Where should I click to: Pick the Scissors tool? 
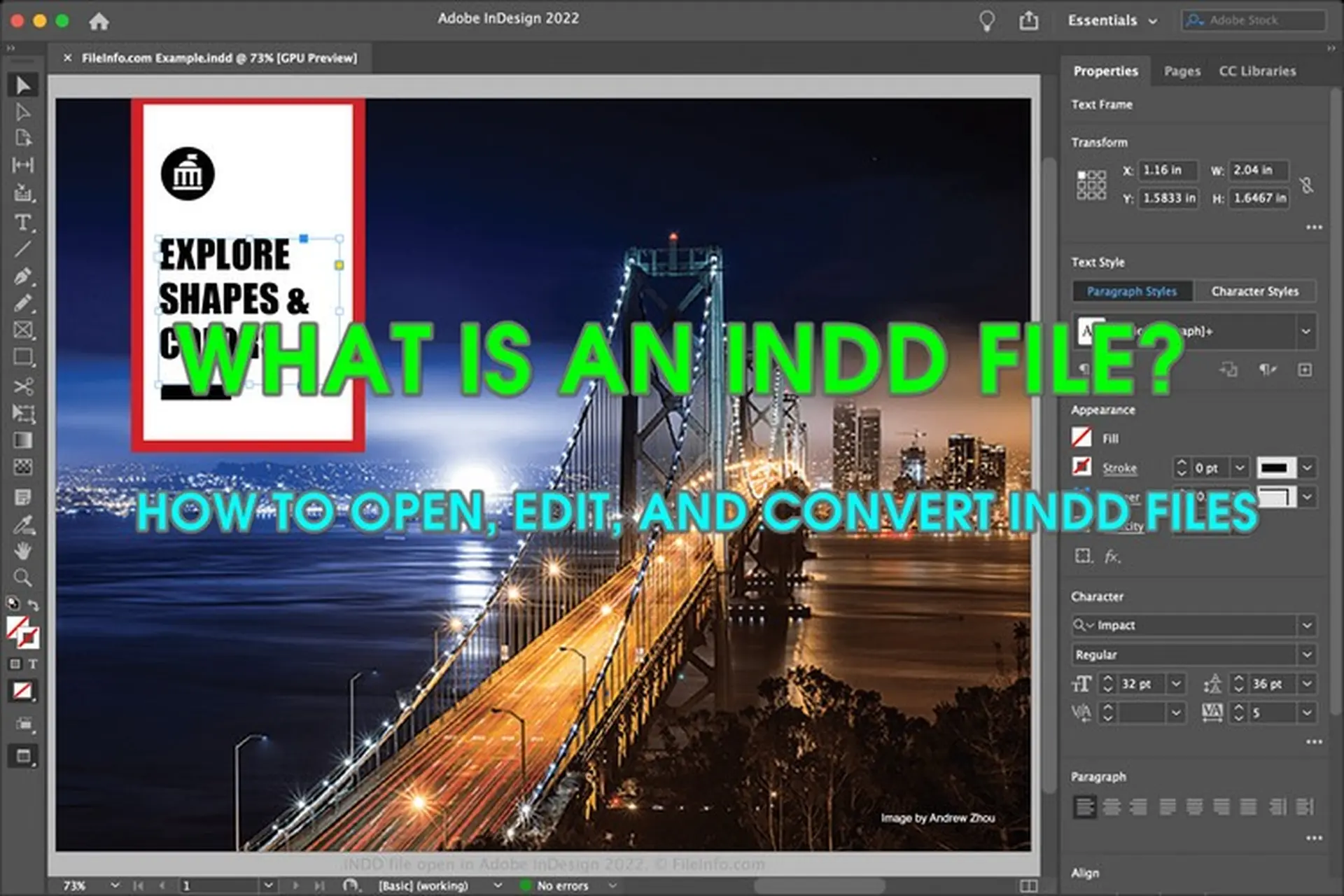(x=23, y=386)
